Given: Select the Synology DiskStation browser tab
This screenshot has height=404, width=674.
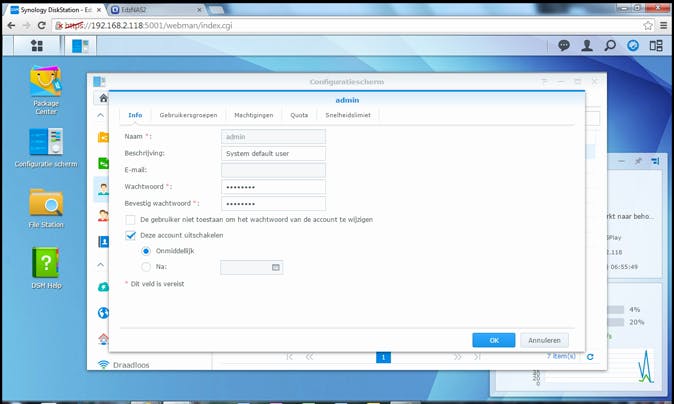Looking at the screenshot, I should click(56, 9).
